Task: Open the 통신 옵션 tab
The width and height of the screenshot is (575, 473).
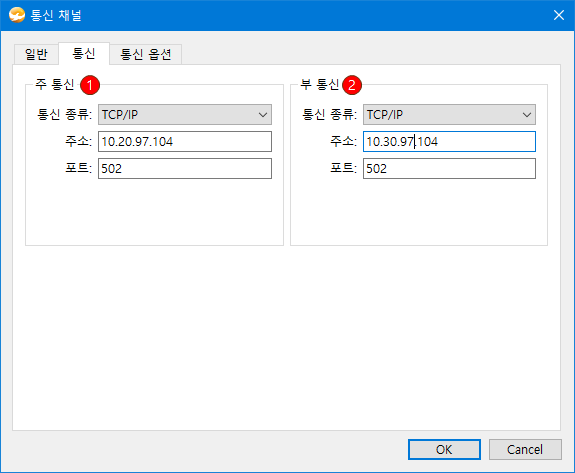Action: [x=146, y=54]
